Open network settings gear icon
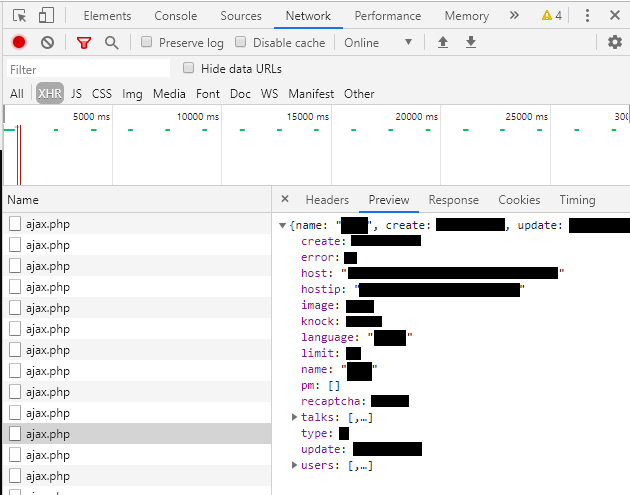The height and width of the screenshot is (495, 630). (x=614, y=42)
